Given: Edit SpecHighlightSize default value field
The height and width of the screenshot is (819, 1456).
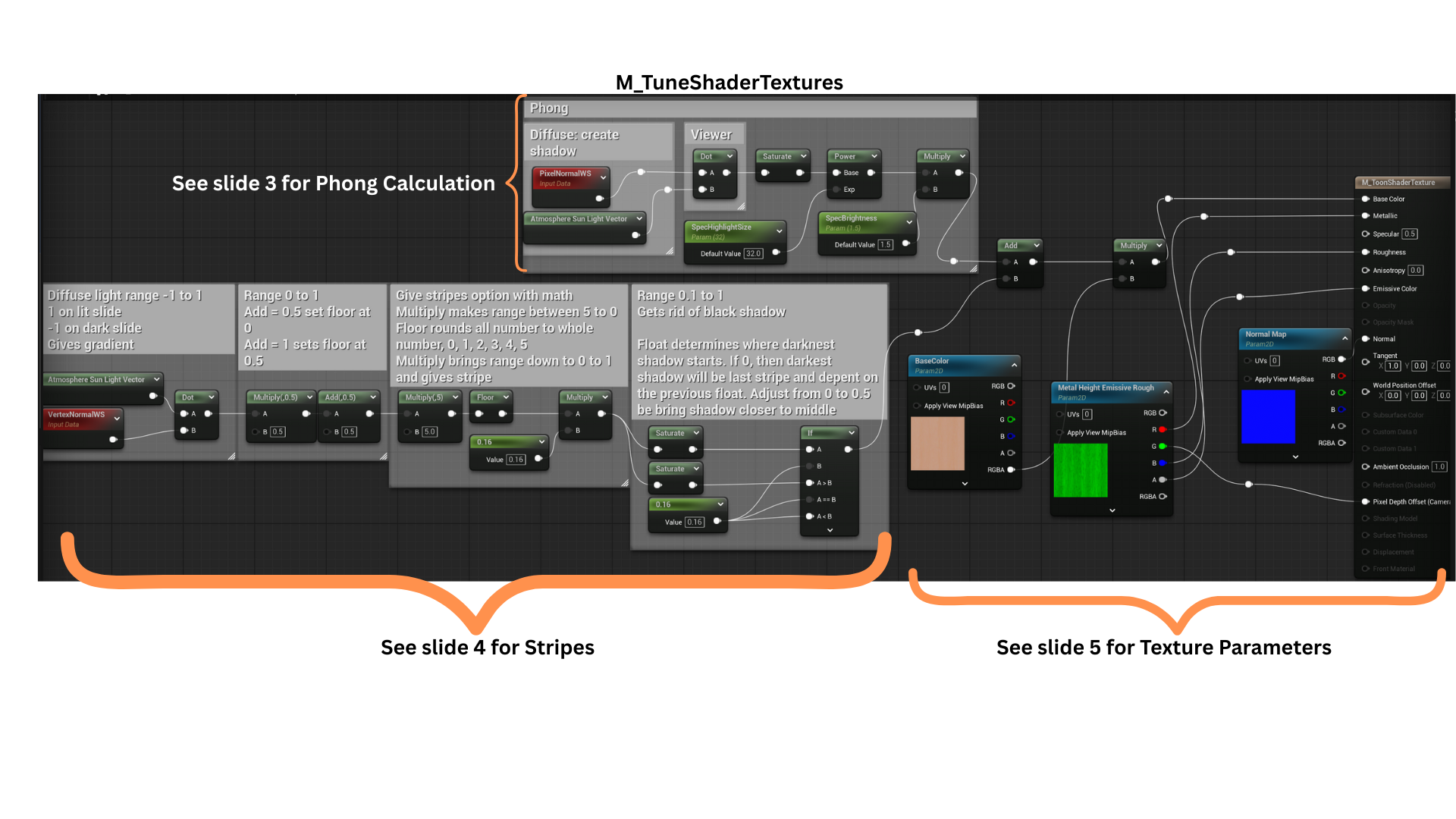Looking at the screenshot, I should [x=753, y=253].
